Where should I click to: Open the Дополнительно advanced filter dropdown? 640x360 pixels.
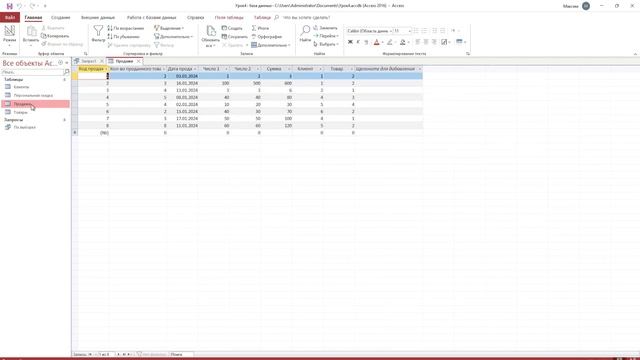pos(173,36)
